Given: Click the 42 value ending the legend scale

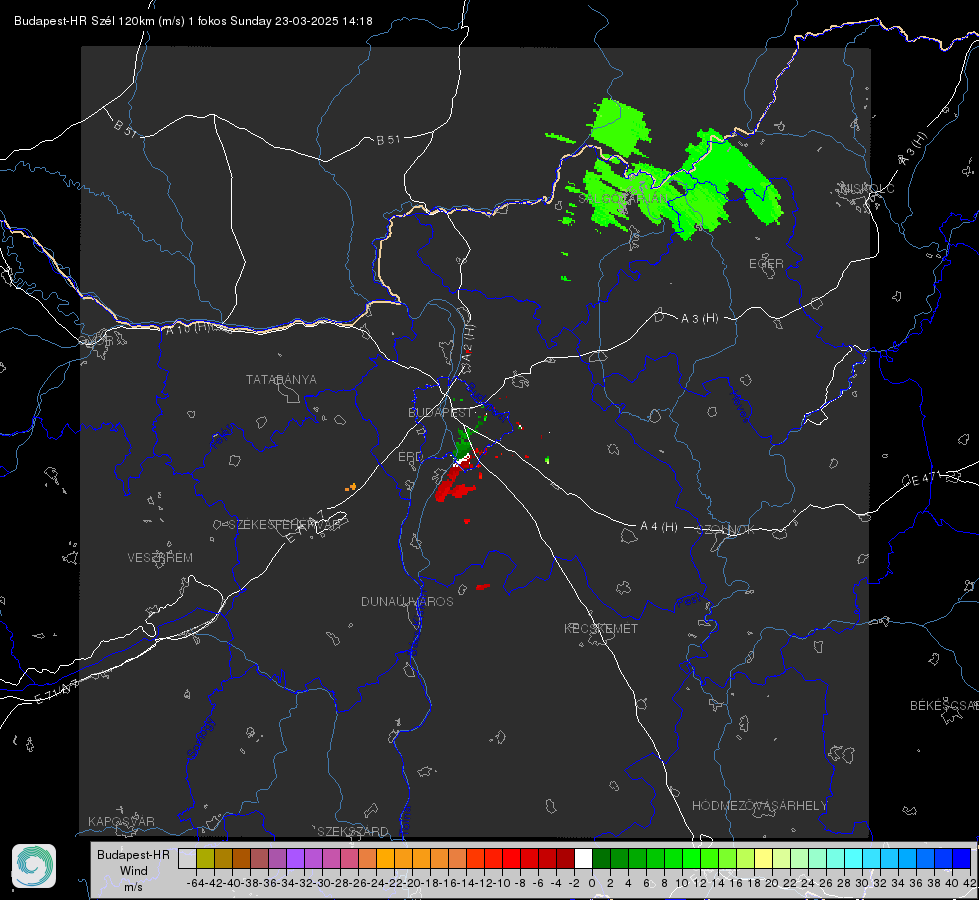Looking at the screenshot, I should pos(969,883).
